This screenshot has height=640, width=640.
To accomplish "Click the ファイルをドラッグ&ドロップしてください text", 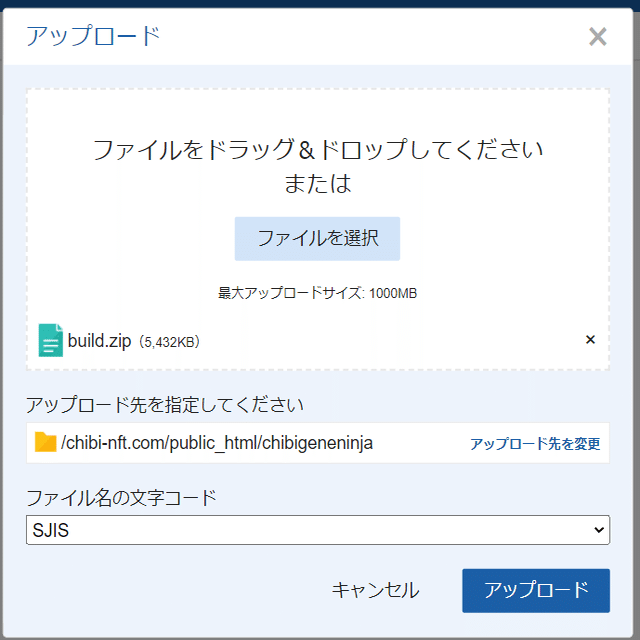I will 318,149.
